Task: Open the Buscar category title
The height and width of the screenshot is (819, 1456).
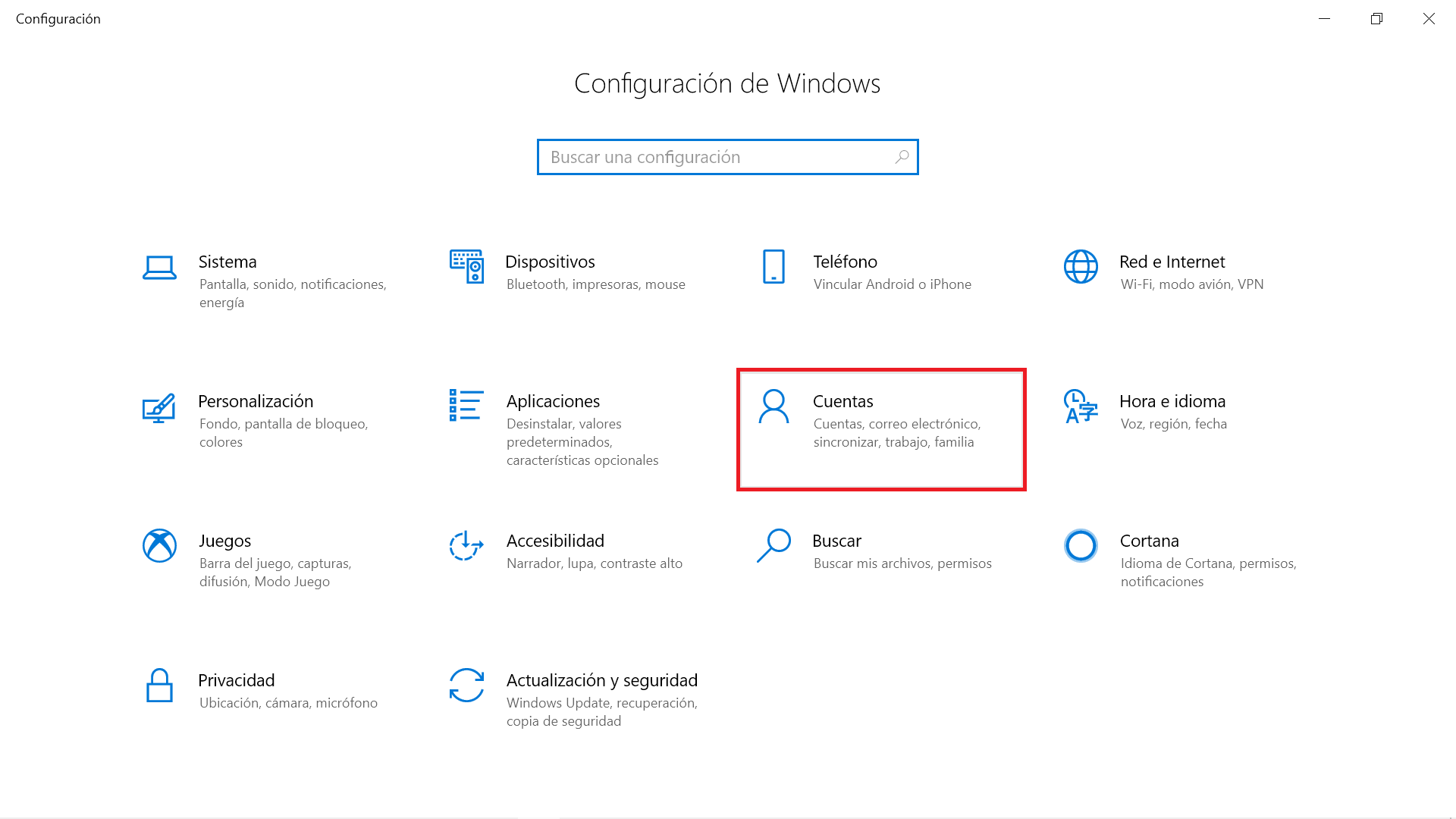Action: tap(836, 541)
